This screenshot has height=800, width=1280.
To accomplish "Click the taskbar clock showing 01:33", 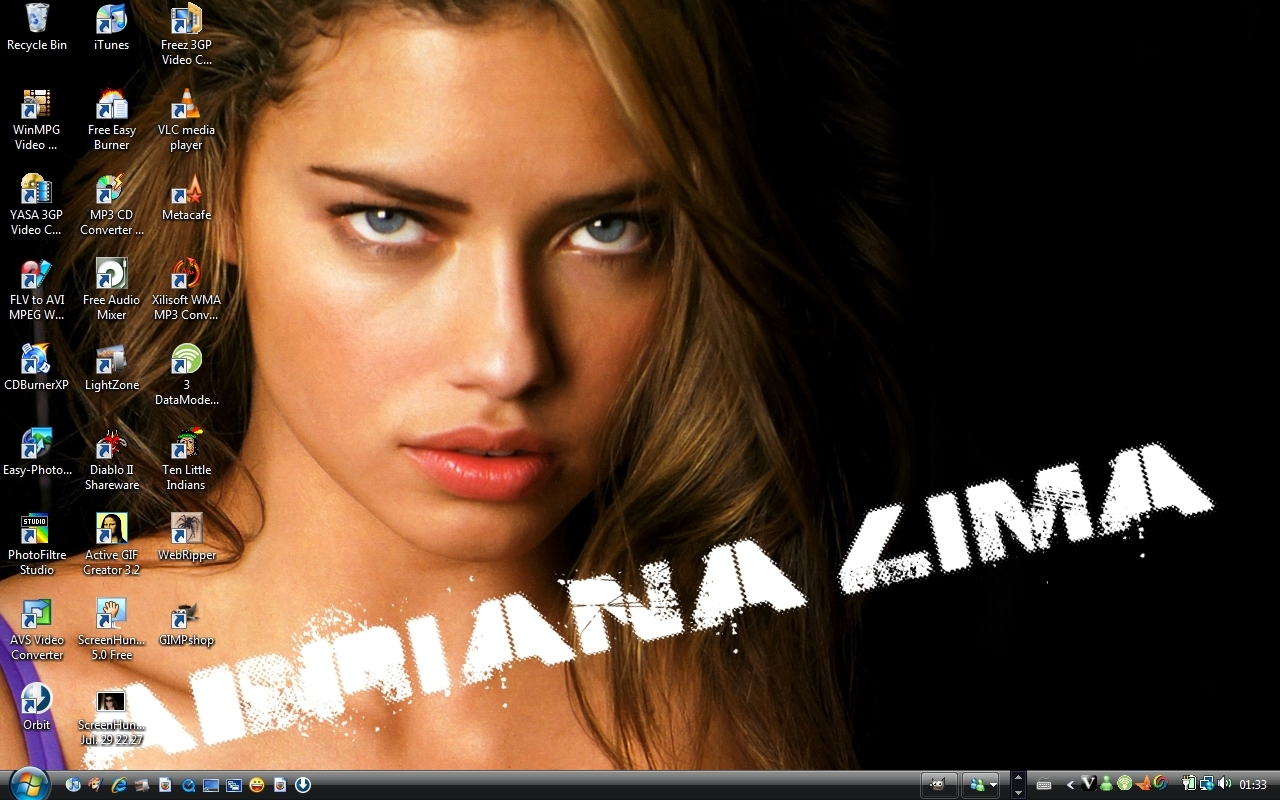I will point(1253,785).
